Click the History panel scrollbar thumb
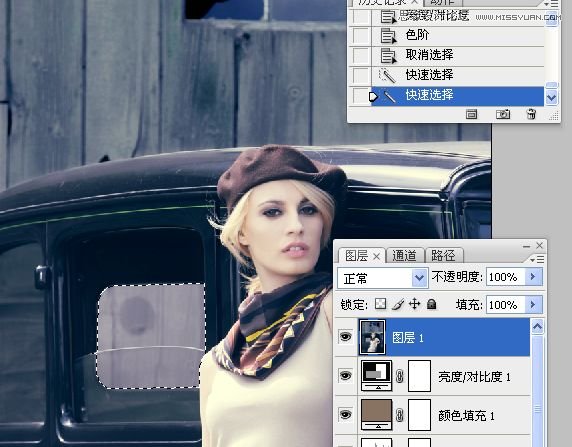The height and width of the screenshot is (447, 572). pyautogui.click(x=551, y=84)
